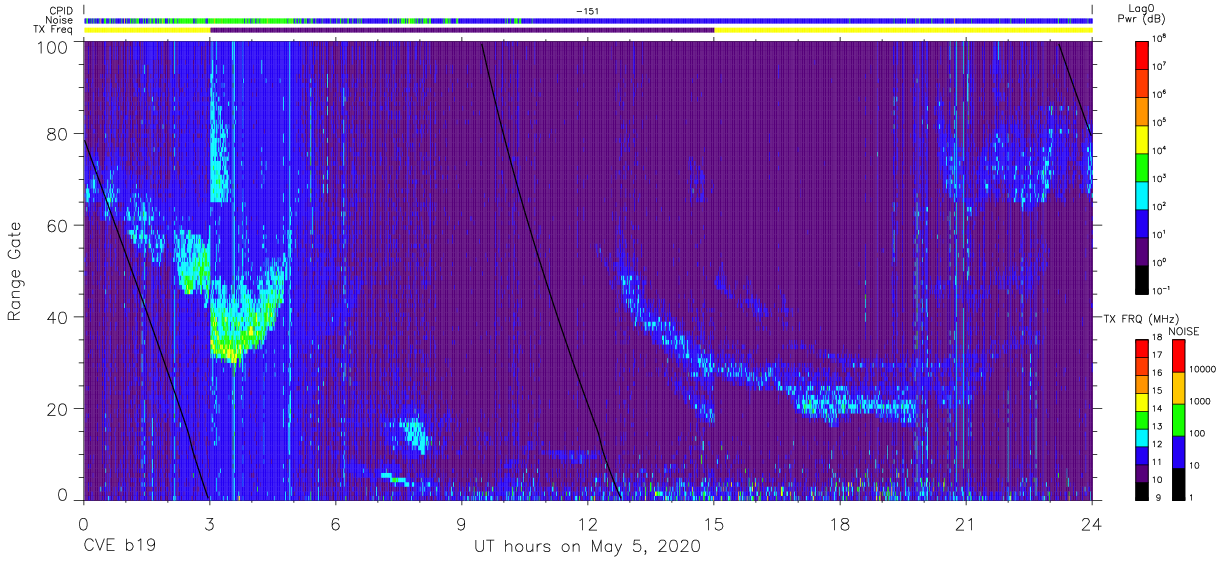
Task: Click the 10000 label on the noise legend
Action: (x=1201, y=368)
